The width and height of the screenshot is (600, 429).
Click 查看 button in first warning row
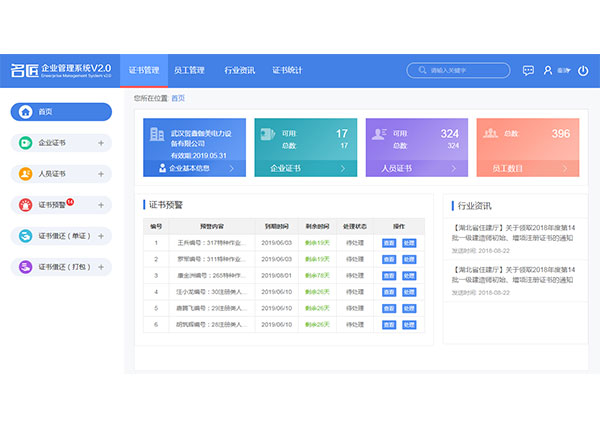388,243
